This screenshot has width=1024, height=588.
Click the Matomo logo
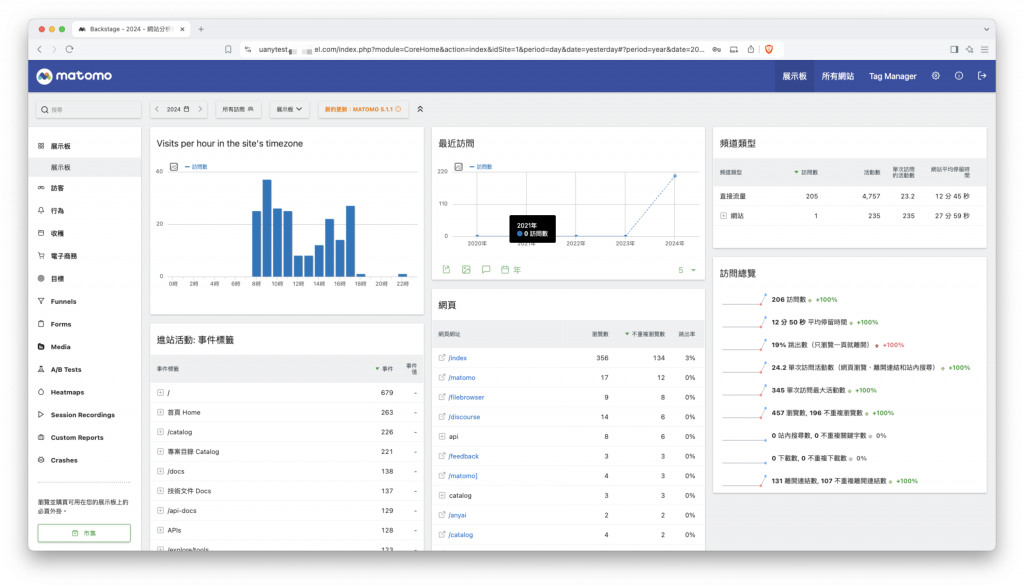tap(74, 76)
